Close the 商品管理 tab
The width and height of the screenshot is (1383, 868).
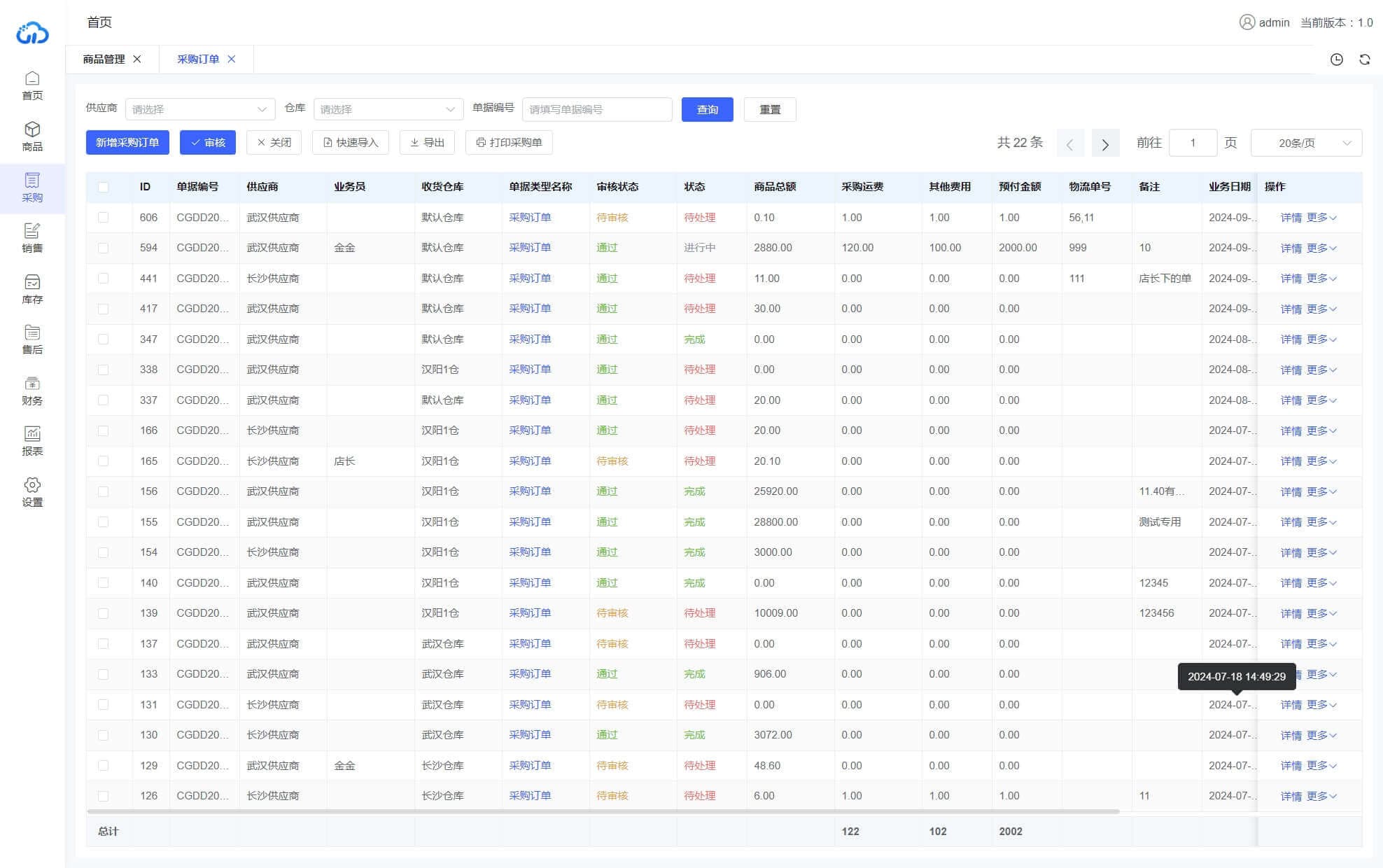(137, 59)
